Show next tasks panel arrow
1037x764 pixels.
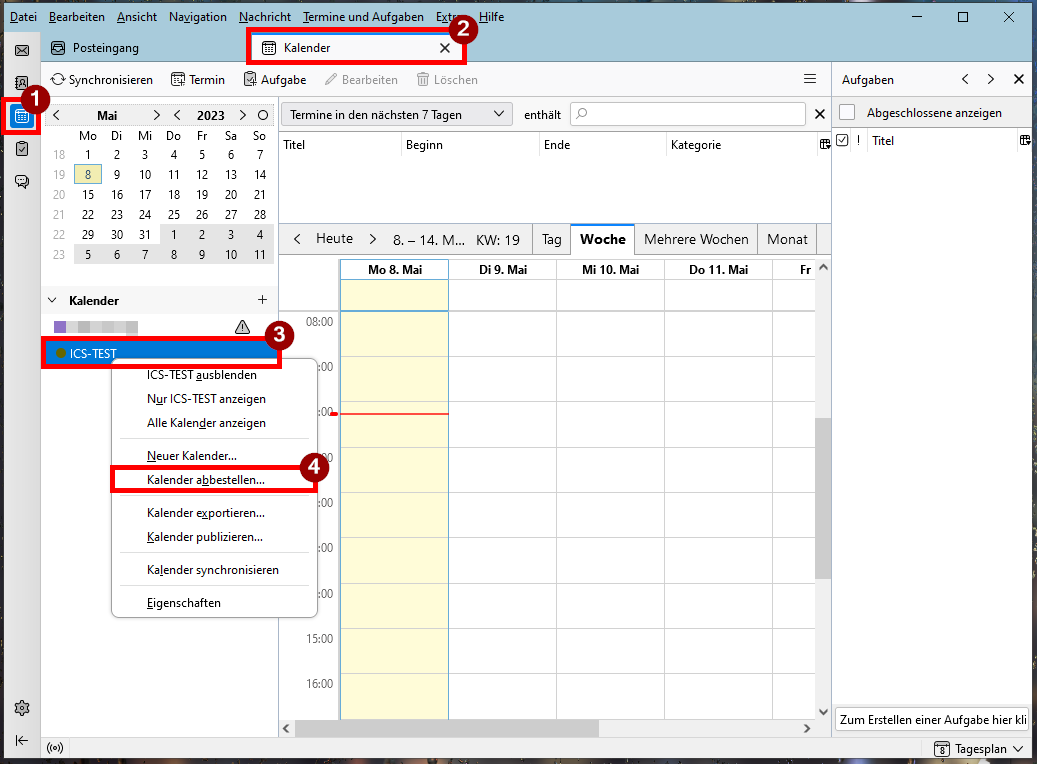[991, 79]
